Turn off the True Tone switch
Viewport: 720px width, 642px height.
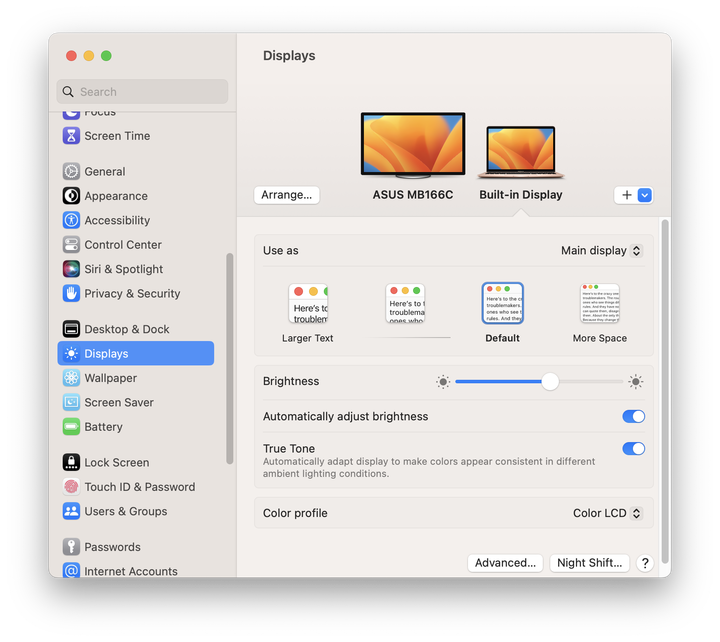coord(633,448)
